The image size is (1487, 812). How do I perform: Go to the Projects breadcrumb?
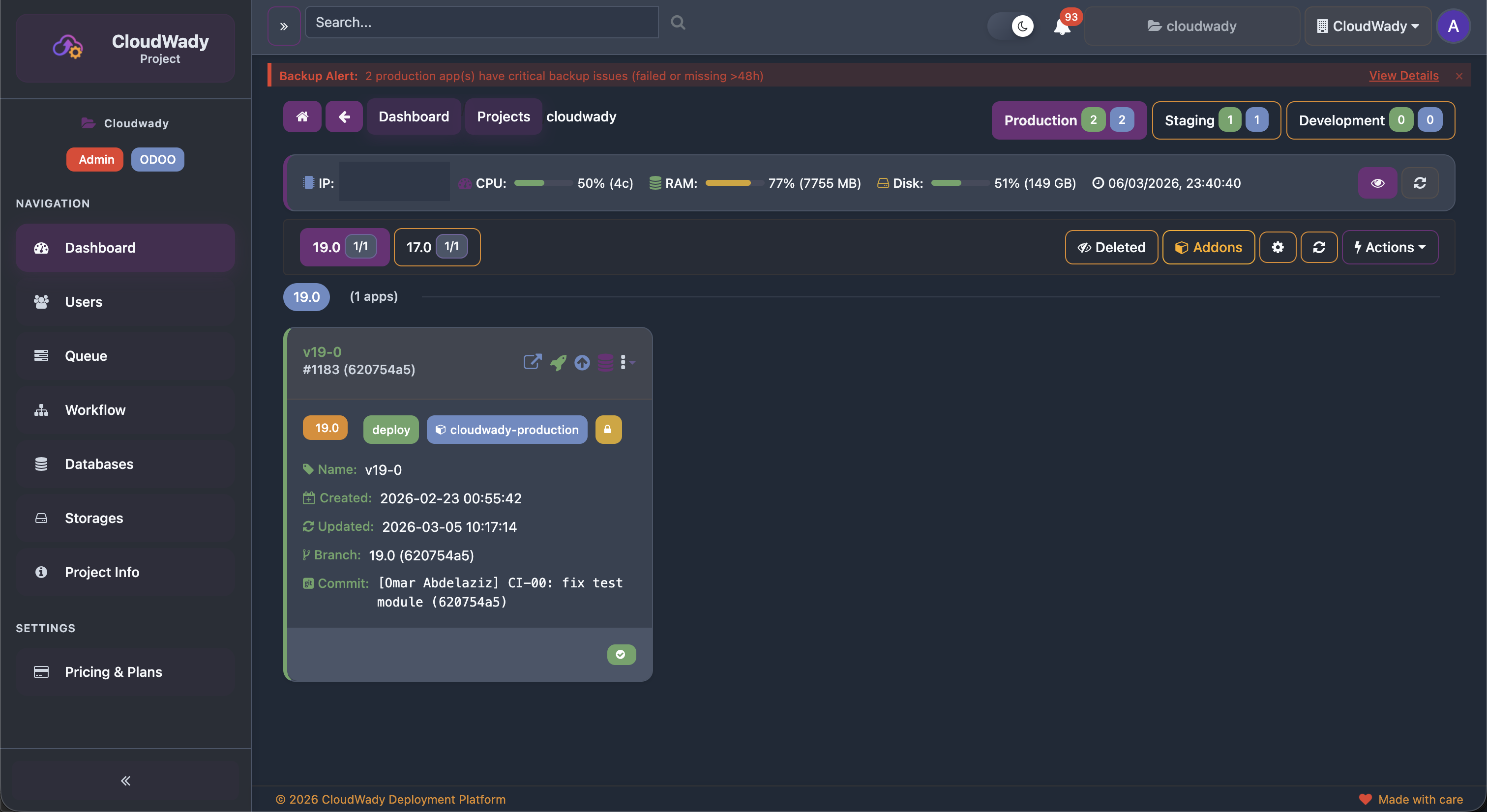click(x=503, y=116)
